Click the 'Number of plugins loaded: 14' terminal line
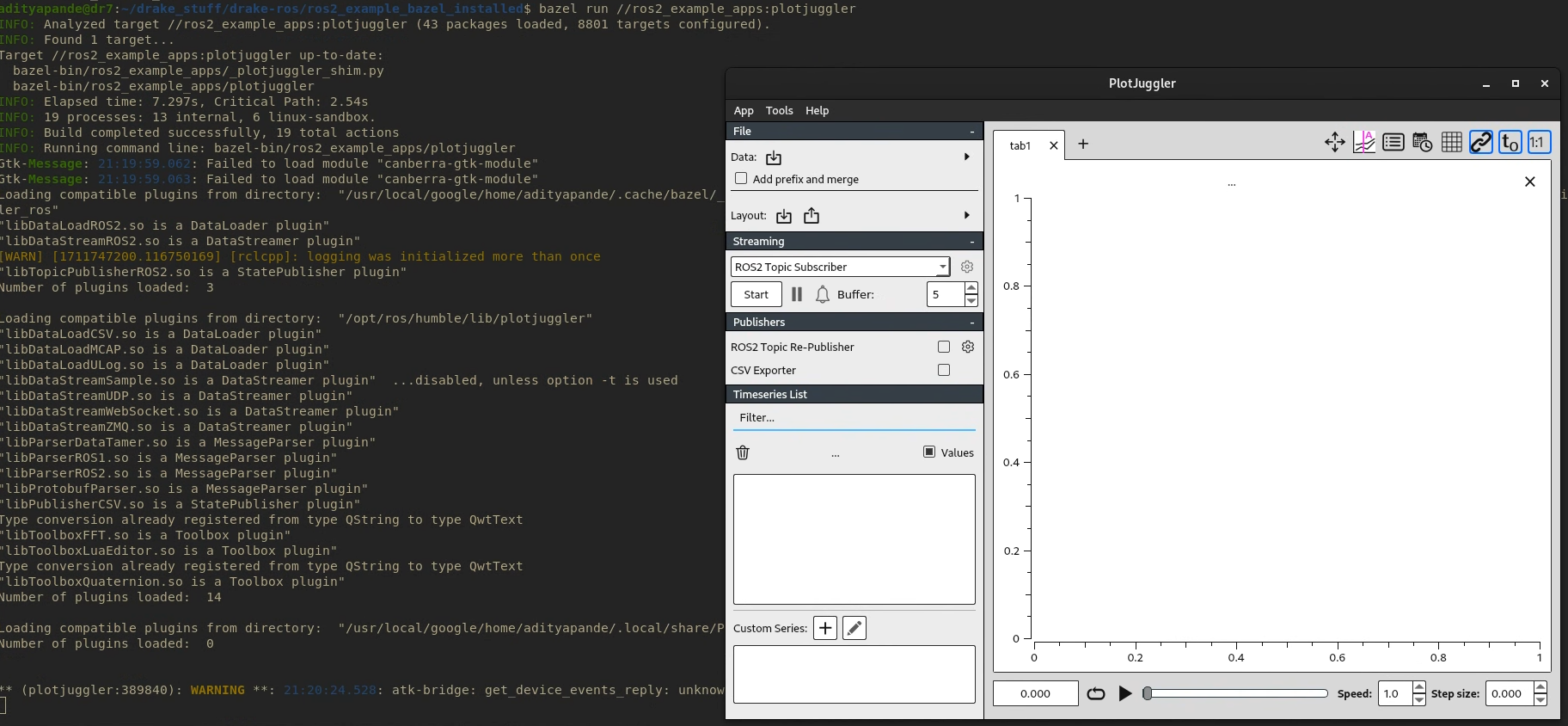1568x726 pixels. (110, 597)
